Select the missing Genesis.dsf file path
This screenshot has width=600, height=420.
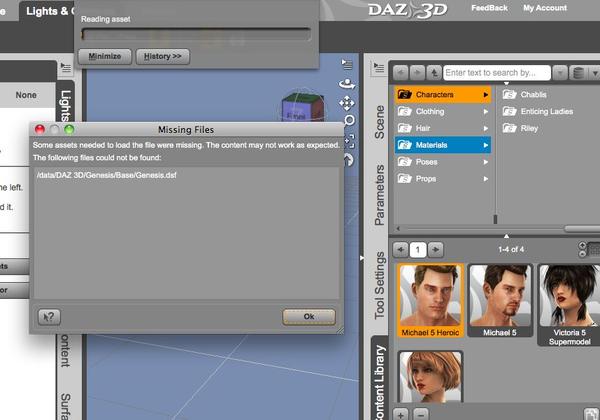(107, 175)
